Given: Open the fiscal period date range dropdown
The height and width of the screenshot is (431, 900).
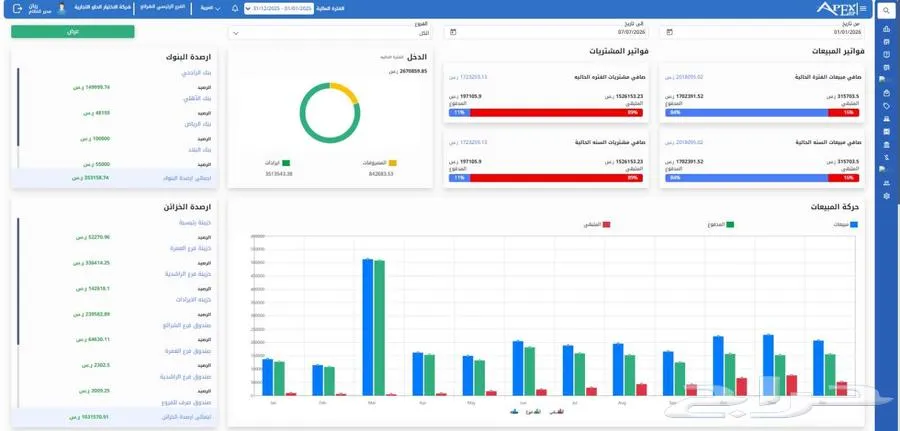Looking at the screenshot, I should click(x=279, y=9).
